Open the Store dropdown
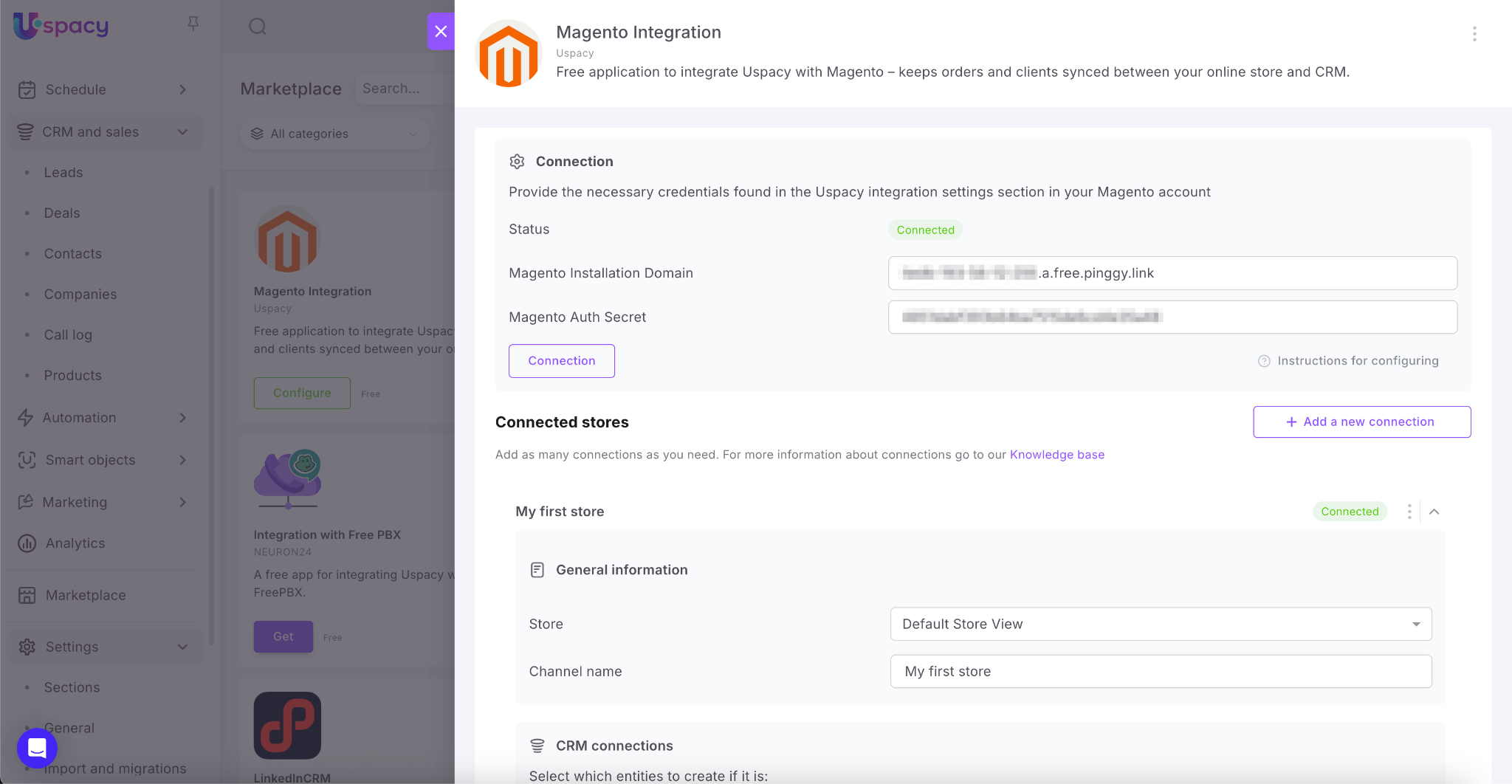The height and width of the screenshot is (784, 1512). click(1161, 624)
